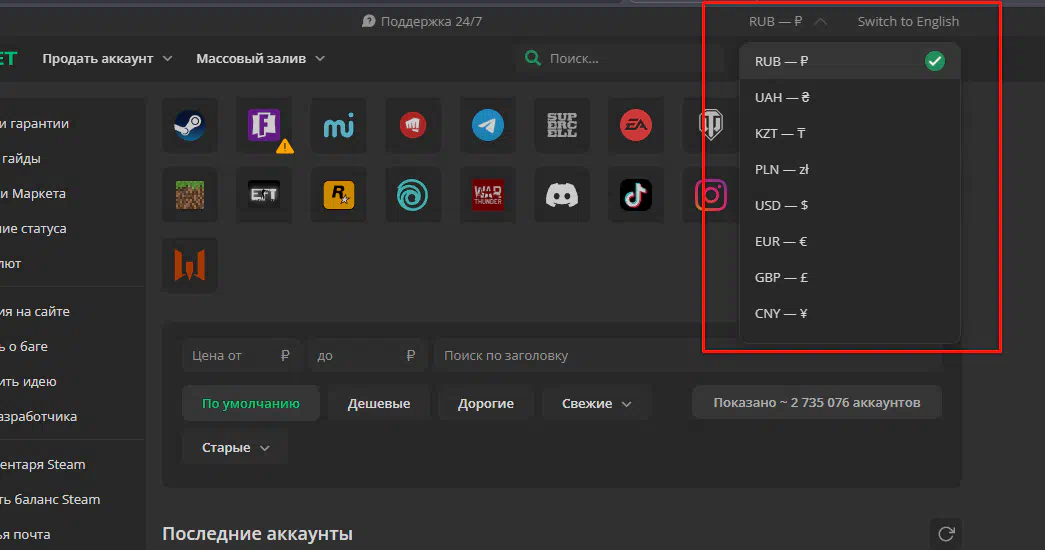1045x550 pixels.
Task: Open the Rockstar Games category icon
Action: click(x=339, y=195)
